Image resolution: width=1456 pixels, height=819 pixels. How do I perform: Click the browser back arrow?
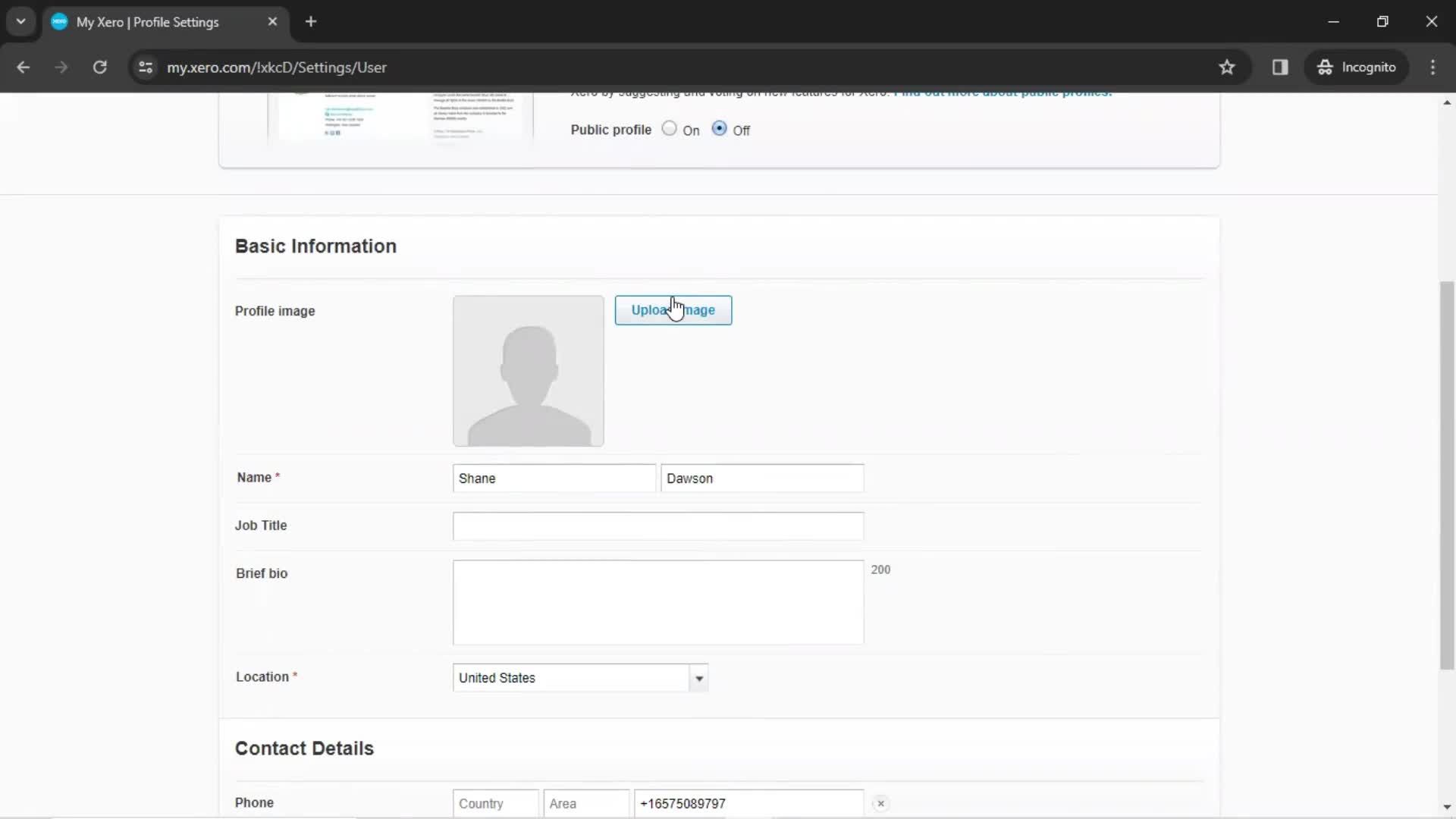pos(23,67)
